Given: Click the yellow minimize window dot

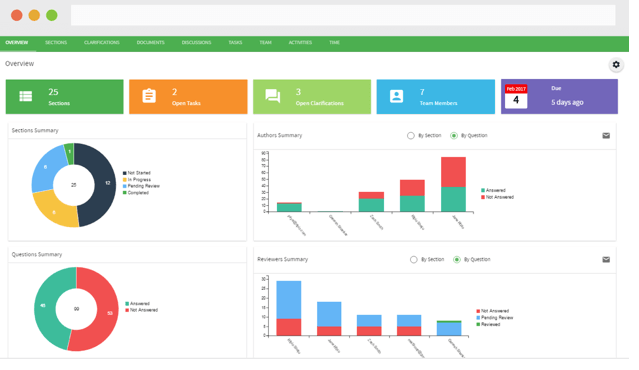Looking at the screenshot, I should click(34, 15).
